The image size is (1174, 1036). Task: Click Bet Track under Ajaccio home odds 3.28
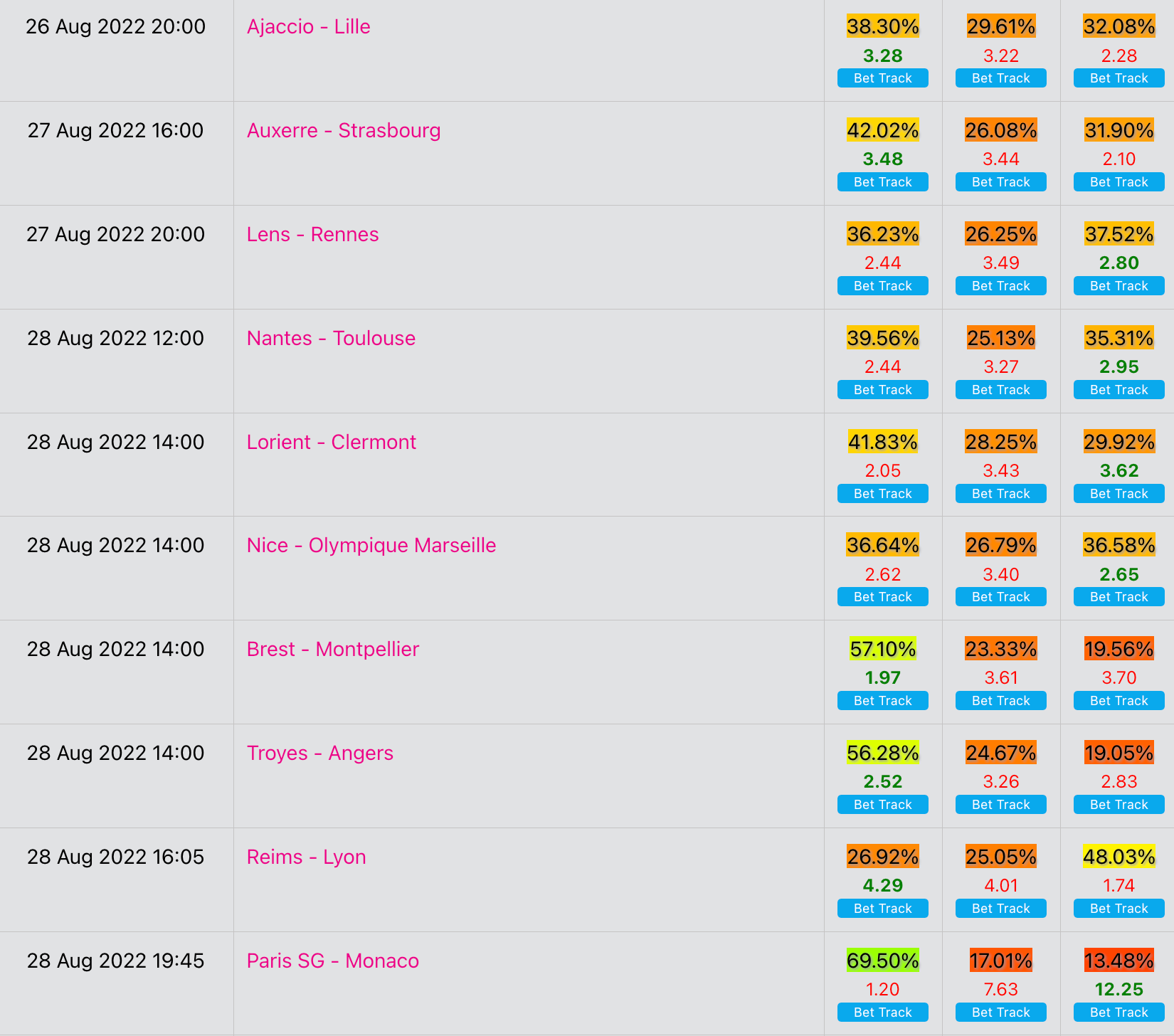(883, 78)
